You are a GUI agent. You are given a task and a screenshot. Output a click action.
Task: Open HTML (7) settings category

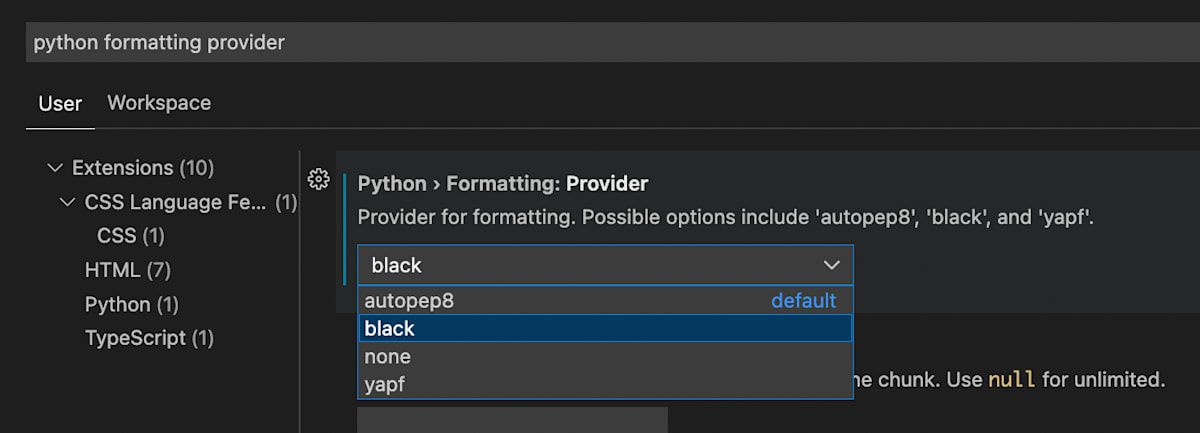point(128,270)
